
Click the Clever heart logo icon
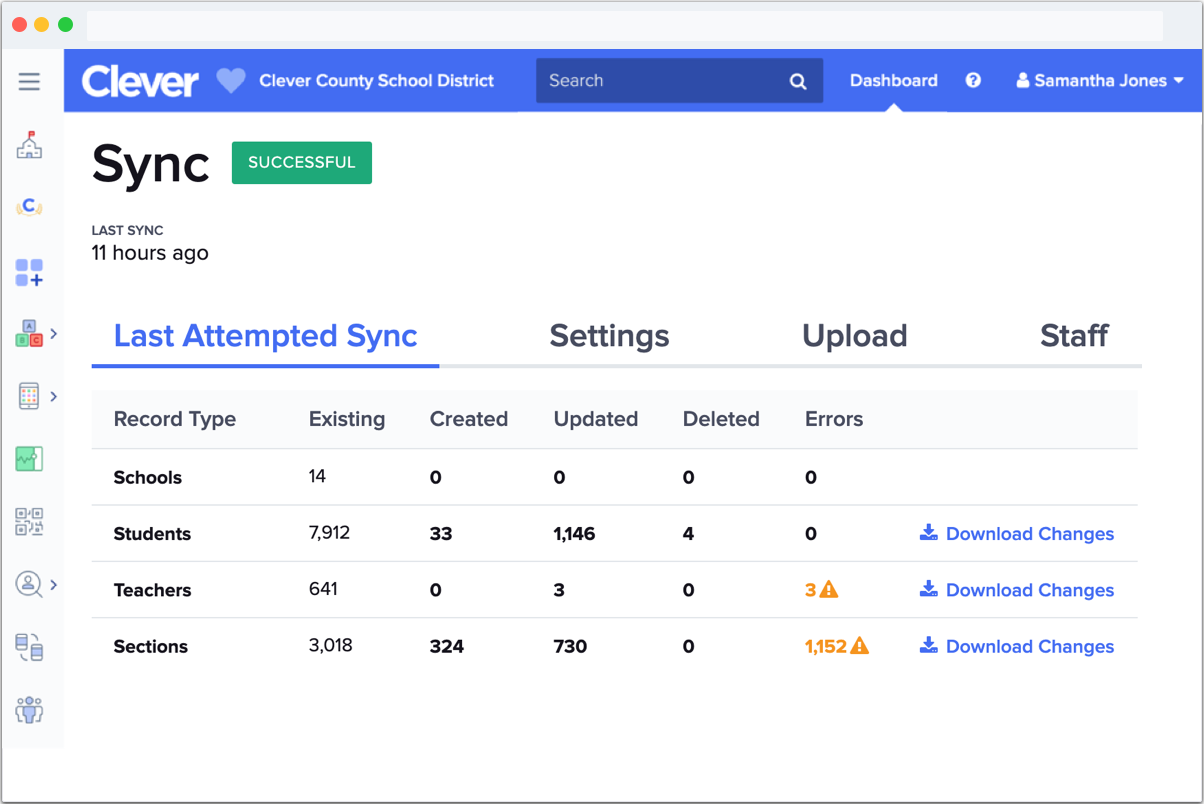[231, 81]
